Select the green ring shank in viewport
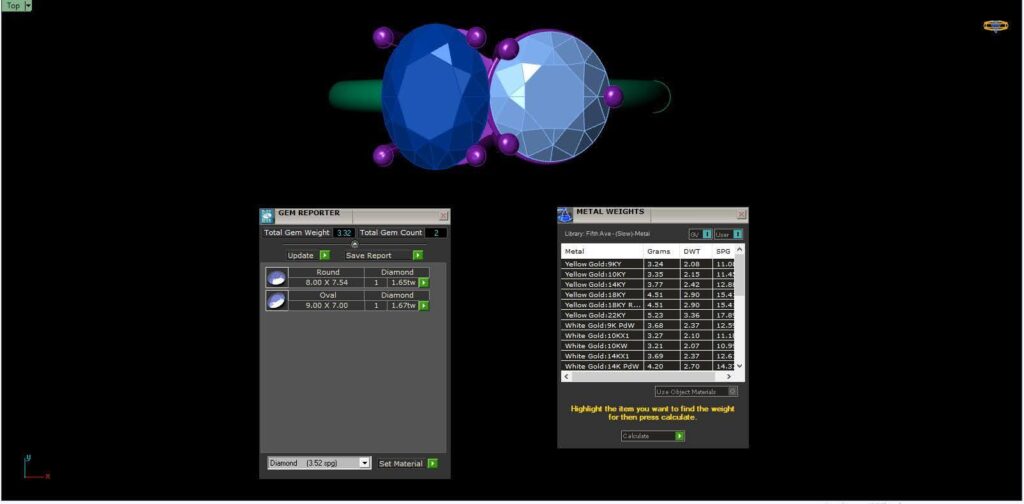Screen dimensions: 1024x504 (x=355, y=95)
